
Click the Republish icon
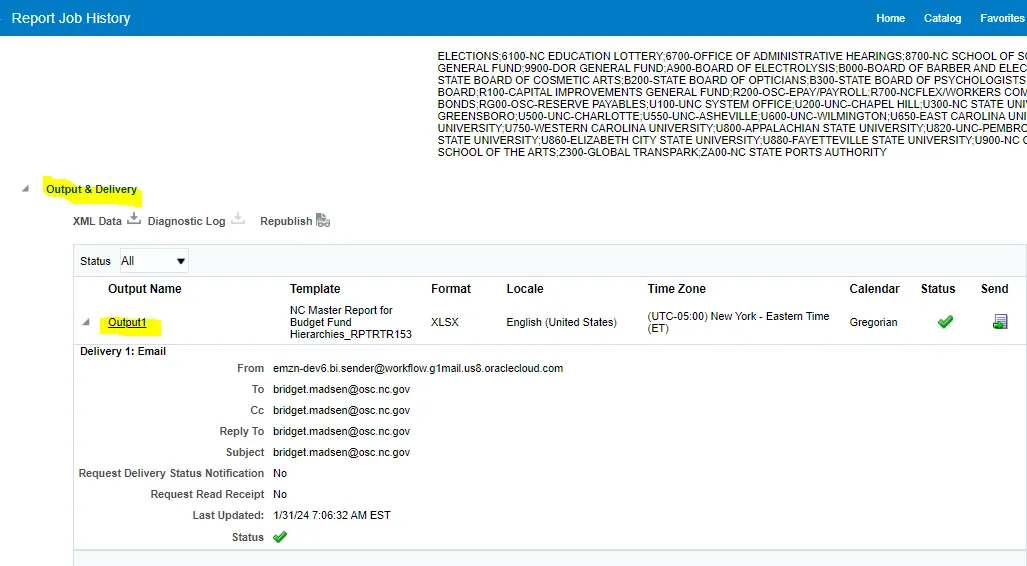pos(323,221)
